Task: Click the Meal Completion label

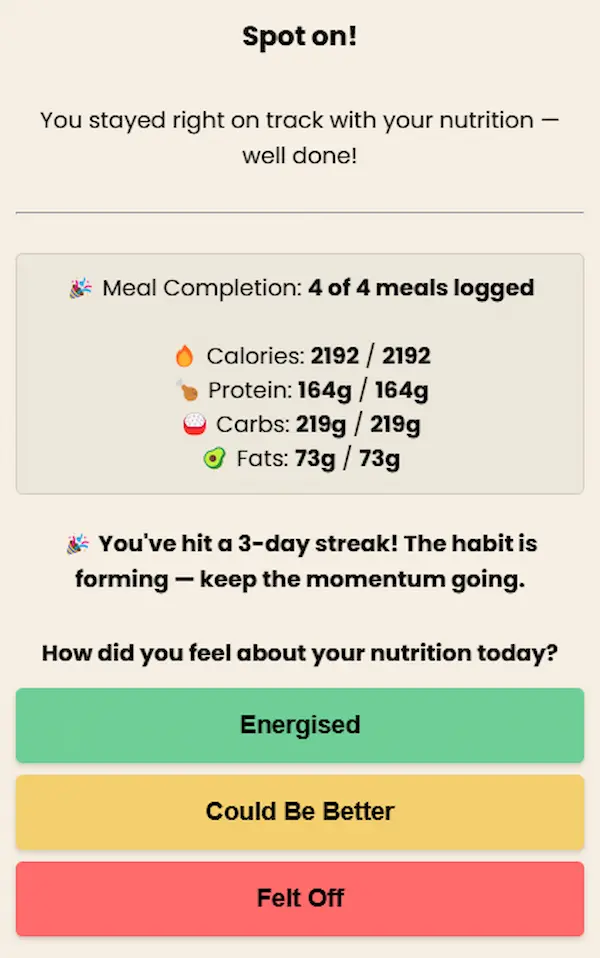Action: click(202, 288)
